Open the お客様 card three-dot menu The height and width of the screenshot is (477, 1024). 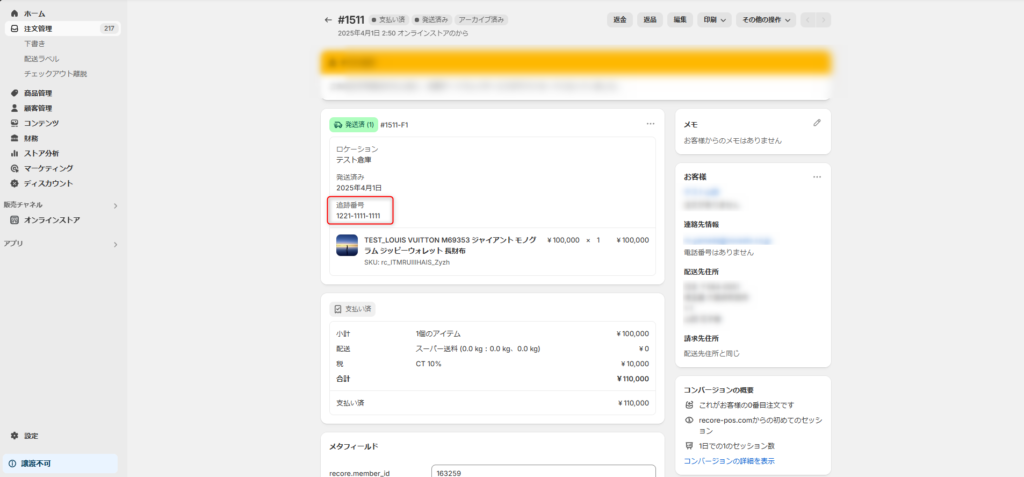point(816,177)
